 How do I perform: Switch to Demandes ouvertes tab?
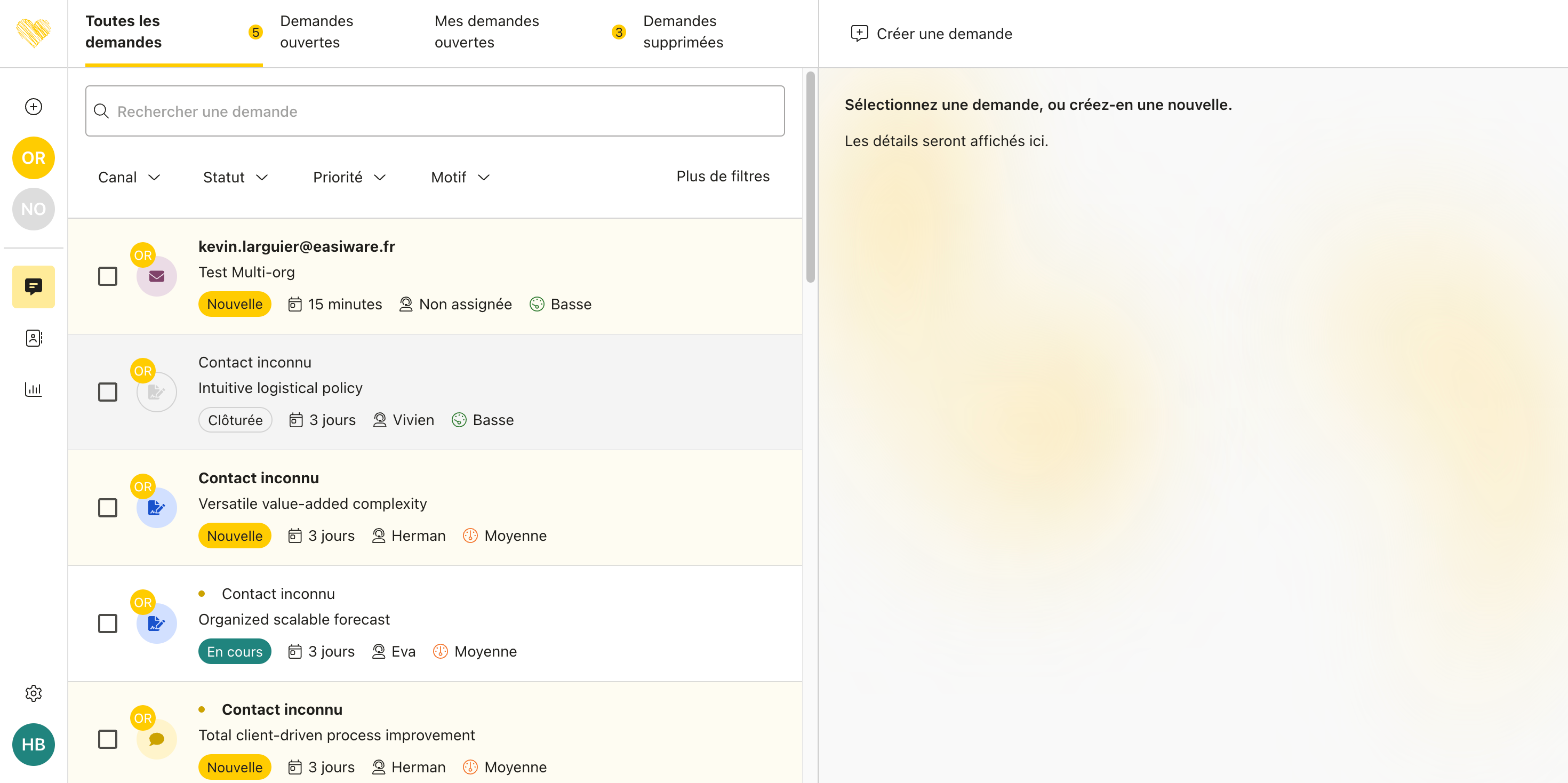click(x=316, y=31)
